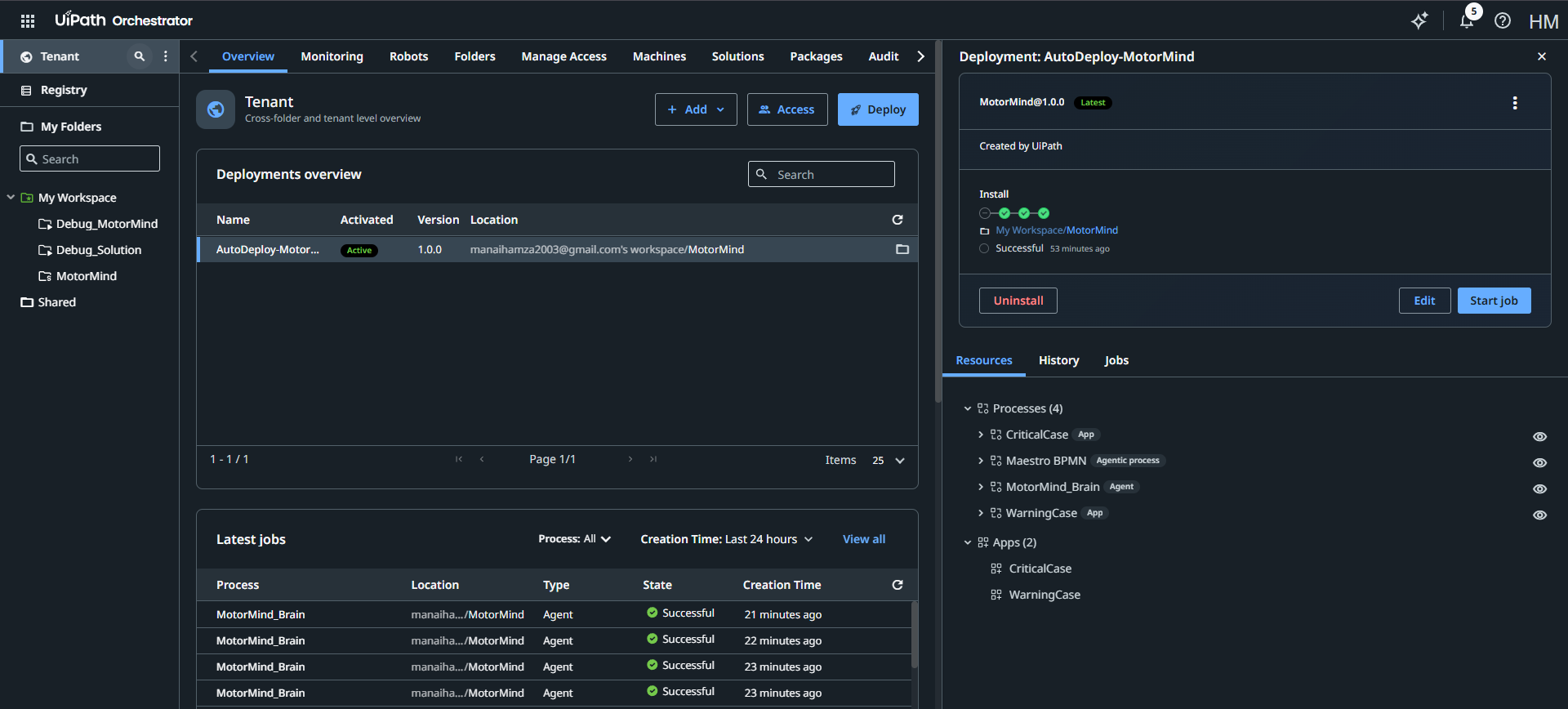Go to the previous deployments page
Screen dimensions: 1568x709
(x=482, y=459)
